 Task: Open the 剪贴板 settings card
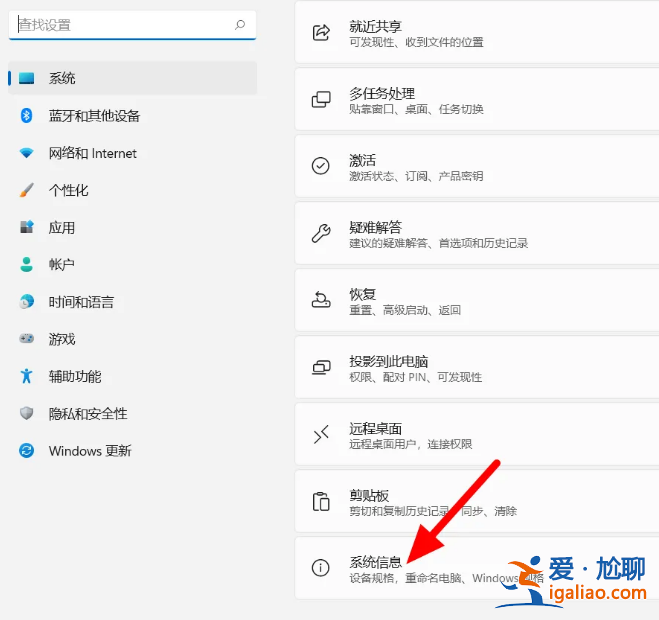click(x=477, y=501)
